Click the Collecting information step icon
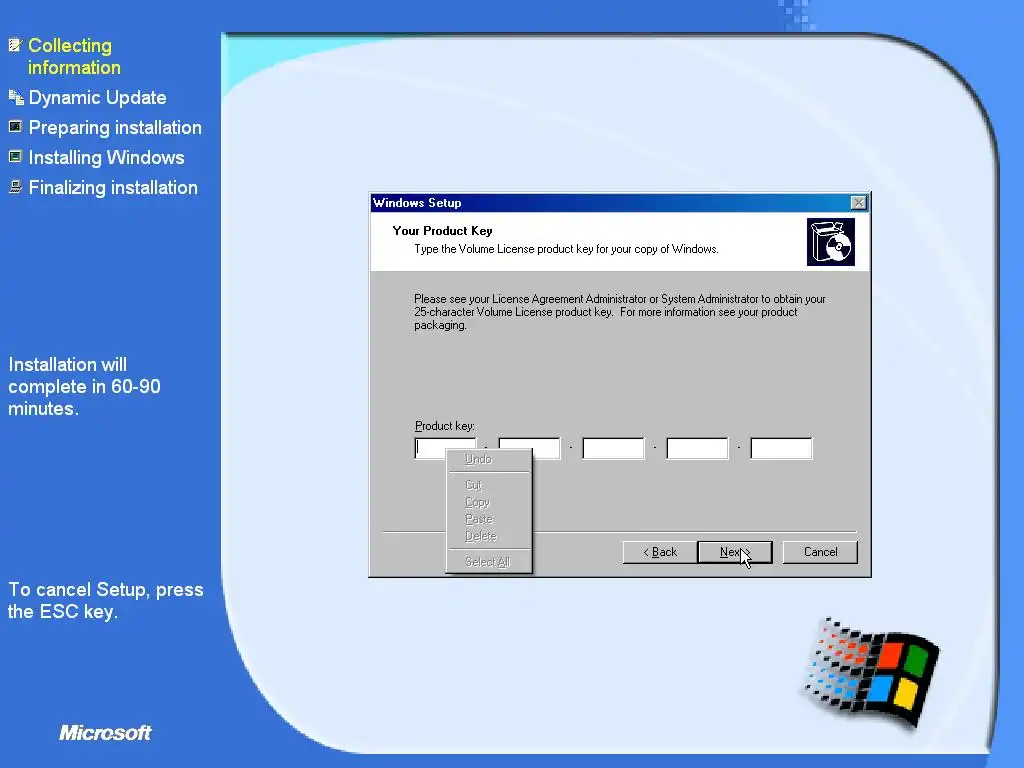This screenshot has height=768, width=1024. (15, 45)
